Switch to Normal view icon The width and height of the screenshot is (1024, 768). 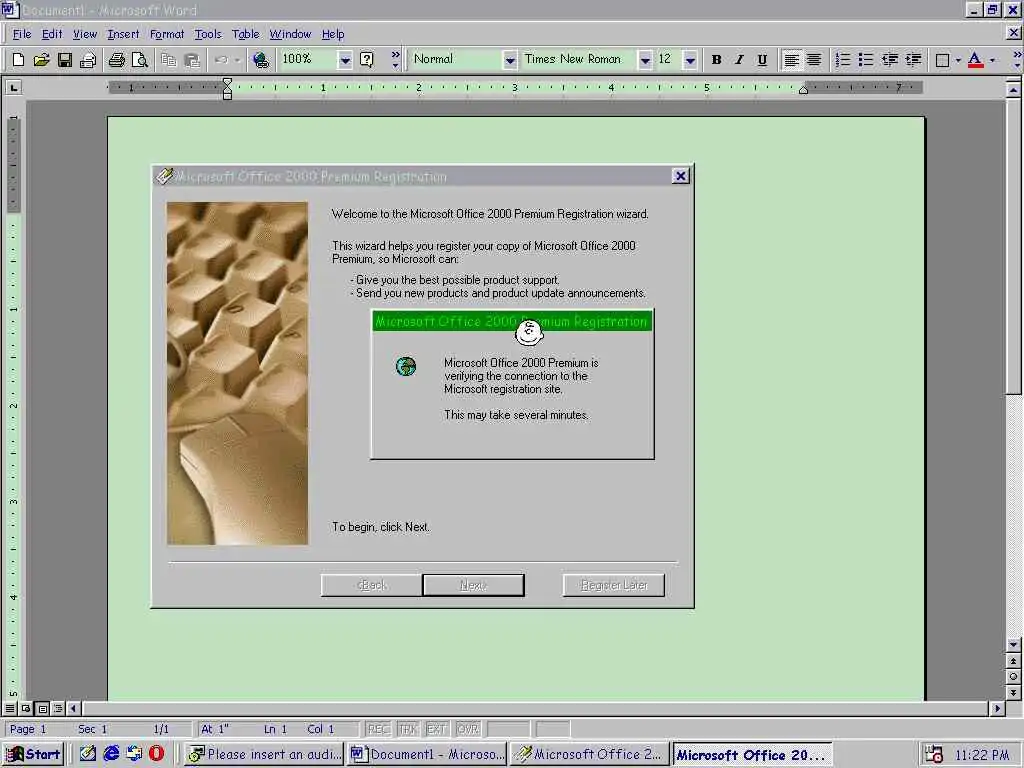(x=10, y=709)
